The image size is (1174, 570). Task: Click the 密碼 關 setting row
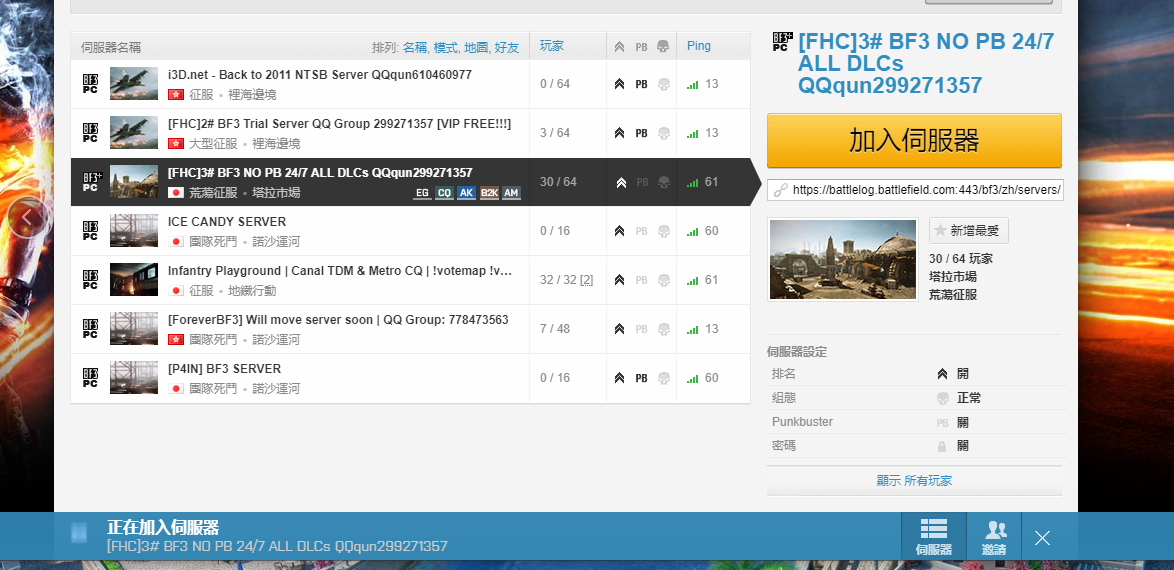click(x=914, y=446)
